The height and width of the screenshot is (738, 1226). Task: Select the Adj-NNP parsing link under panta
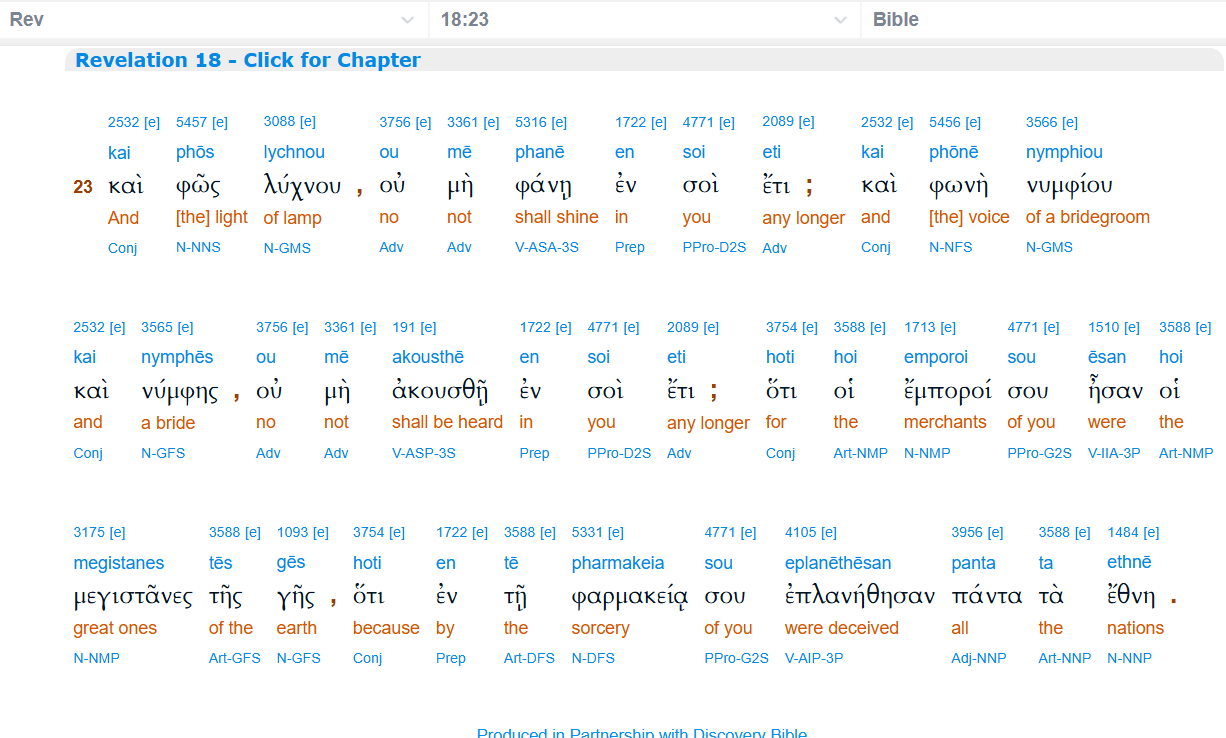(978, 658)
